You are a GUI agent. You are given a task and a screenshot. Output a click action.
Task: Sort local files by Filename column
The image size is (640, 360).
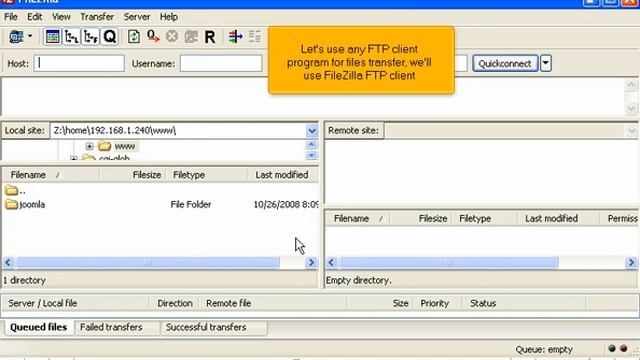coord(51,175)
